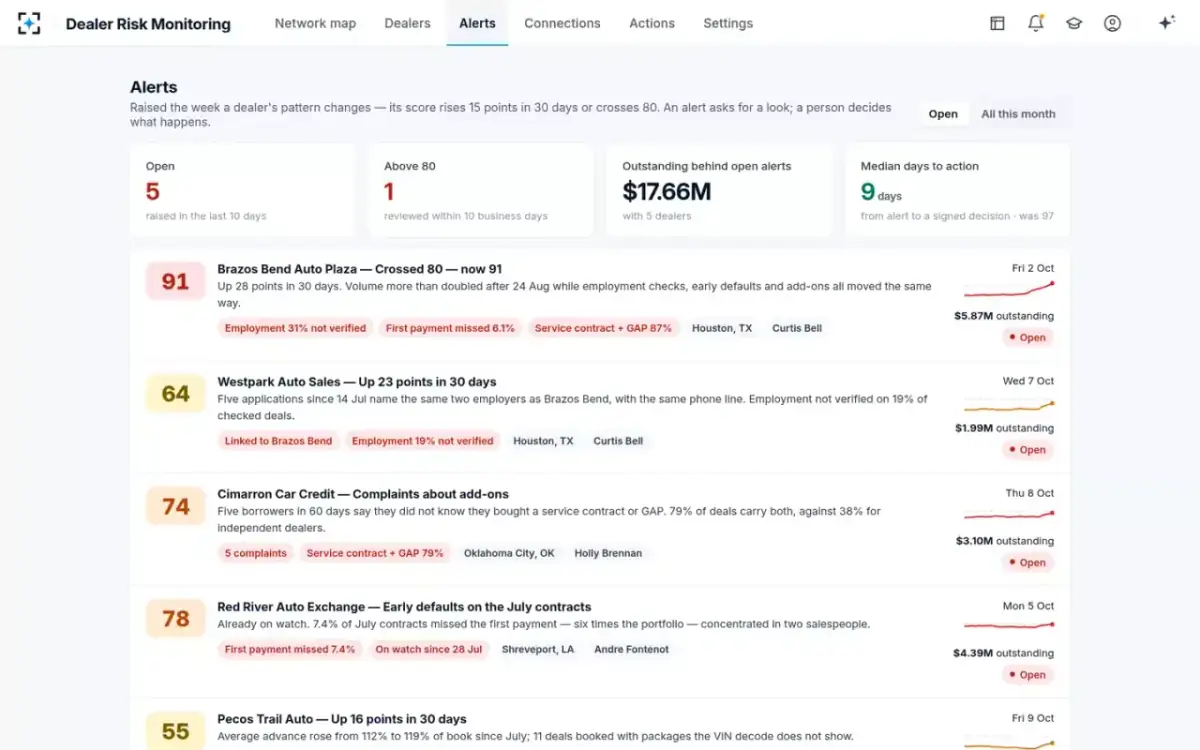Click the Cimarron Car Credit trend sparkline
Viewport: 1200px width, 750px height.
[1009, 515]
